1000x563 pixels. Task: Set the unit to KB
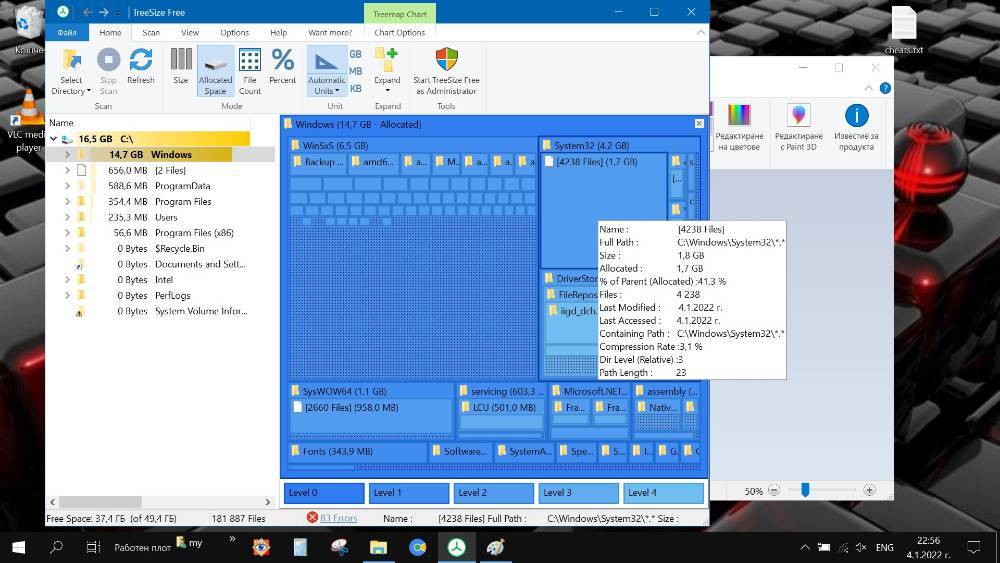(x=356, y=89)
